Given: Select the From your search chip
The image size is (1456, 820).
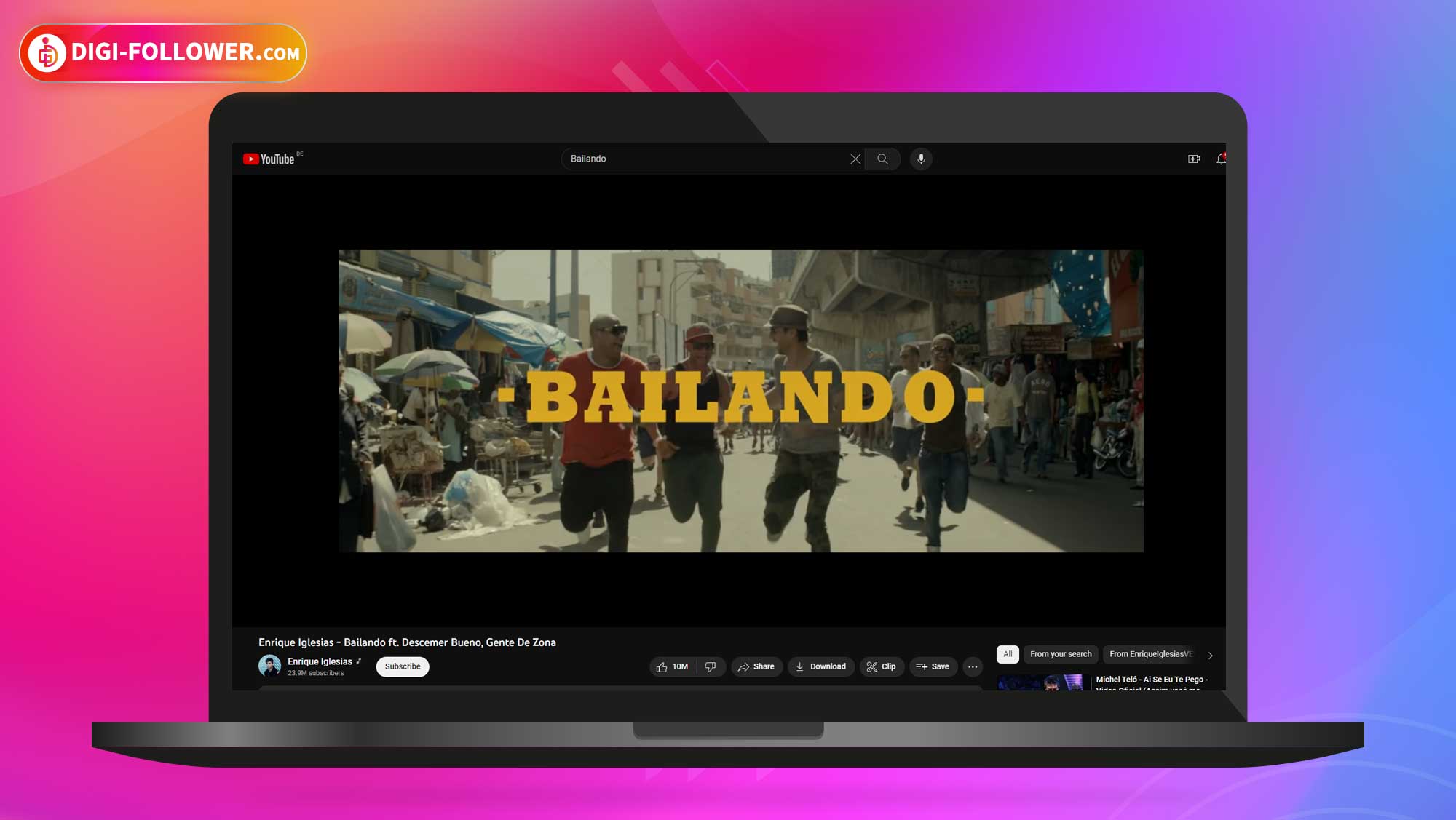Looking at the screenshot, I should (x=1061, y=654).
